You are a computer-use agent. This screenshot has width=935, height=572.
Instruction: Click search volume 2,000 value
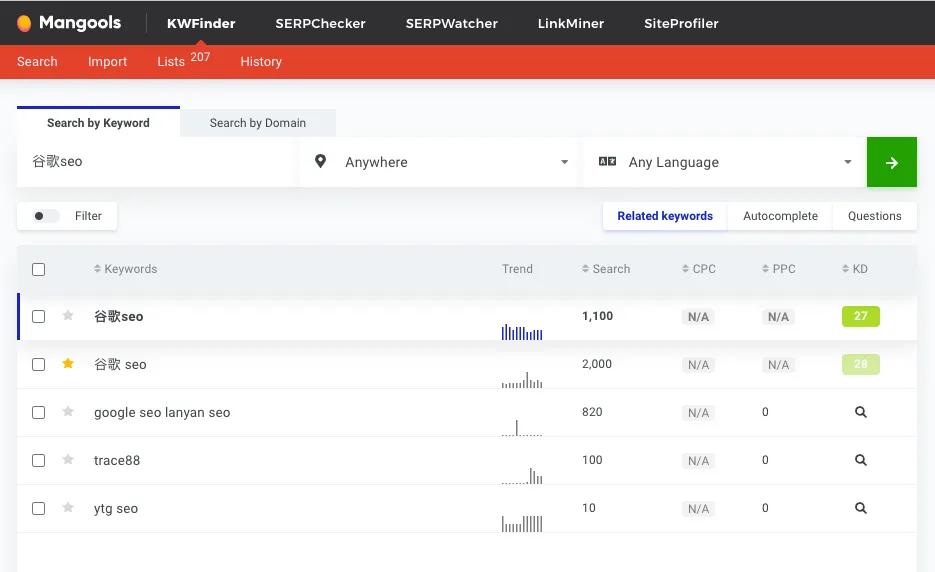pyautogui.click(x=597, y=364)
